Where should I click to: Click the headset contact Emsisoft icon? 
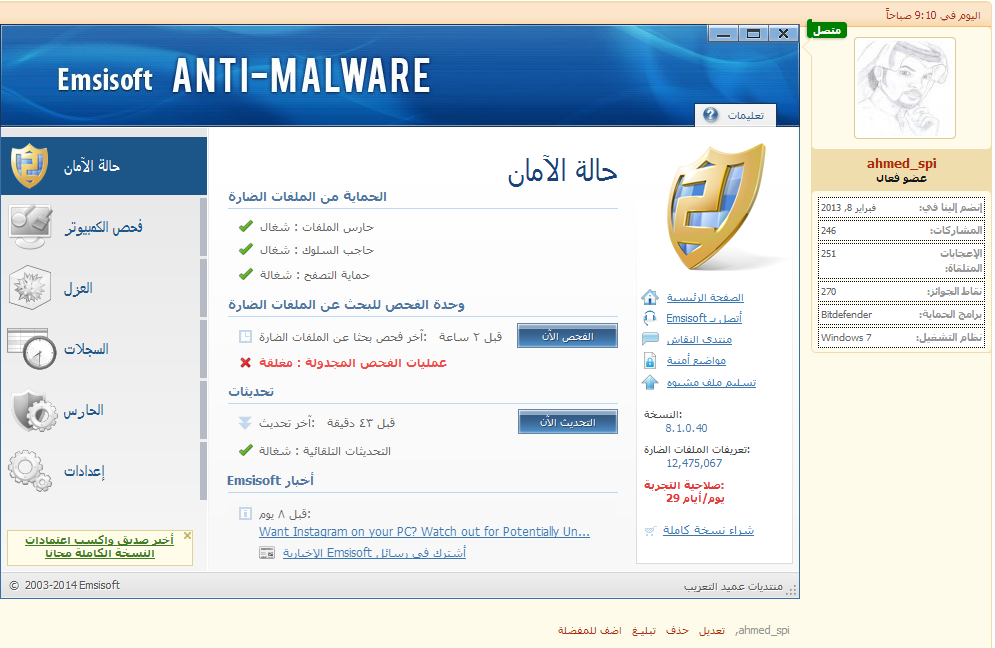coord(650,318)
